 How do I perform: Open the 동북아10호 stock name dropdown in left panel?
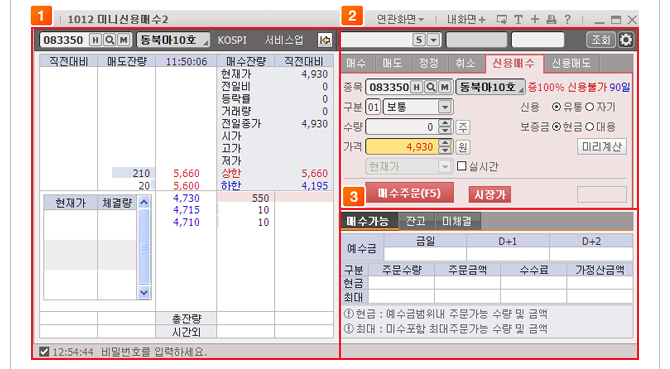point(173,40)
